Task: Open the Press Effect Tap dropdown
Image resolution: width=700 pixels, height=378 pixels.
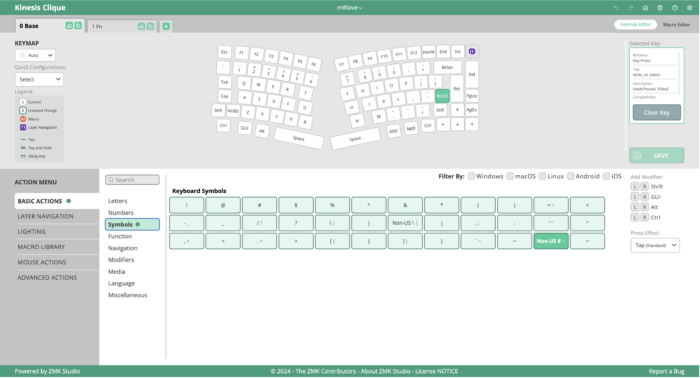Action: pos(655,245)
